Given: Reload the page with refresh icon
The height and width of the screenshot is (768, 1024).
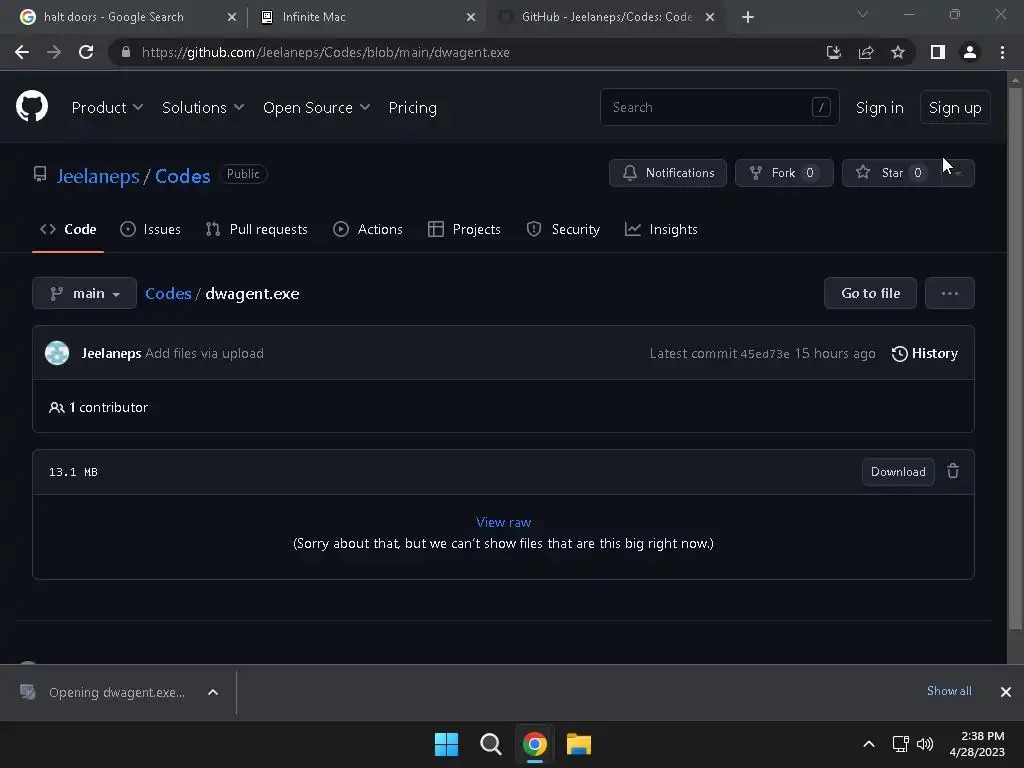Looking at the screenshot, I should pyautogui.click(x=86, y=52).
